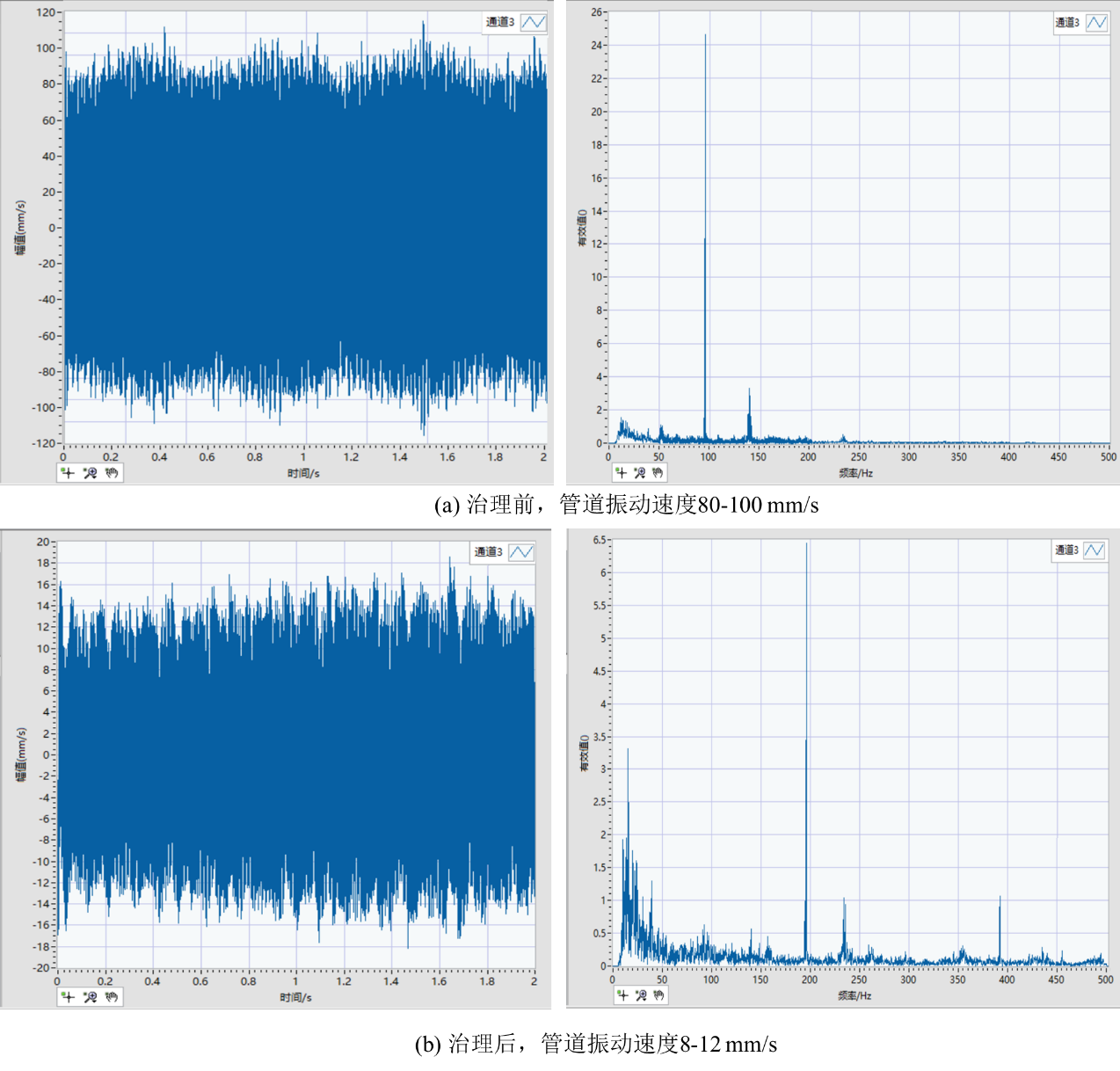The width and height of the screenshot is (1120, 1071).
Task: Click the 通道3 plot sample in the ±20 mm/s waveform legend
Action: [x=521, y=552]
